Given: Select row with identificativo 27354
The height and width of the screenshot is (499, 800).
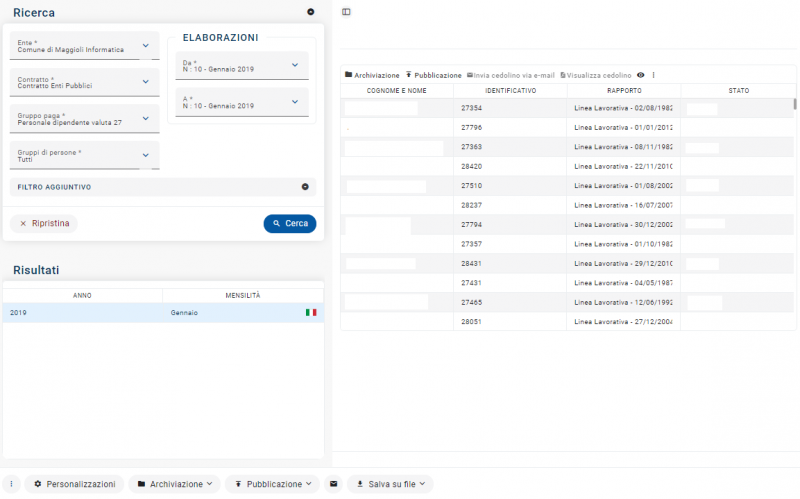Looking at the screenshot, I should 567,108.
